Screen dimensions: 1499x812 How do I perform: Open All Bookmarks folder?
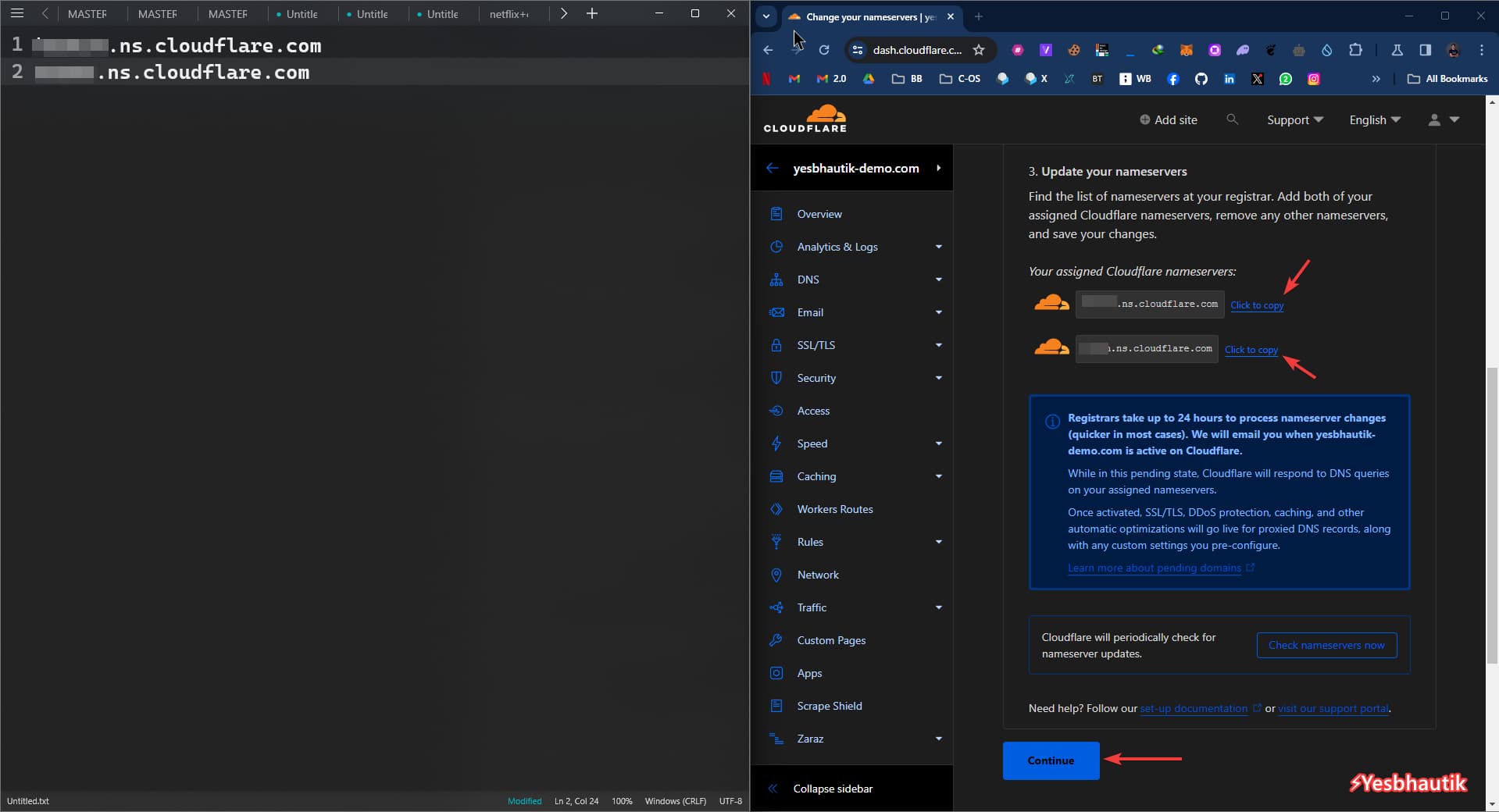[x=1447, y=79]
